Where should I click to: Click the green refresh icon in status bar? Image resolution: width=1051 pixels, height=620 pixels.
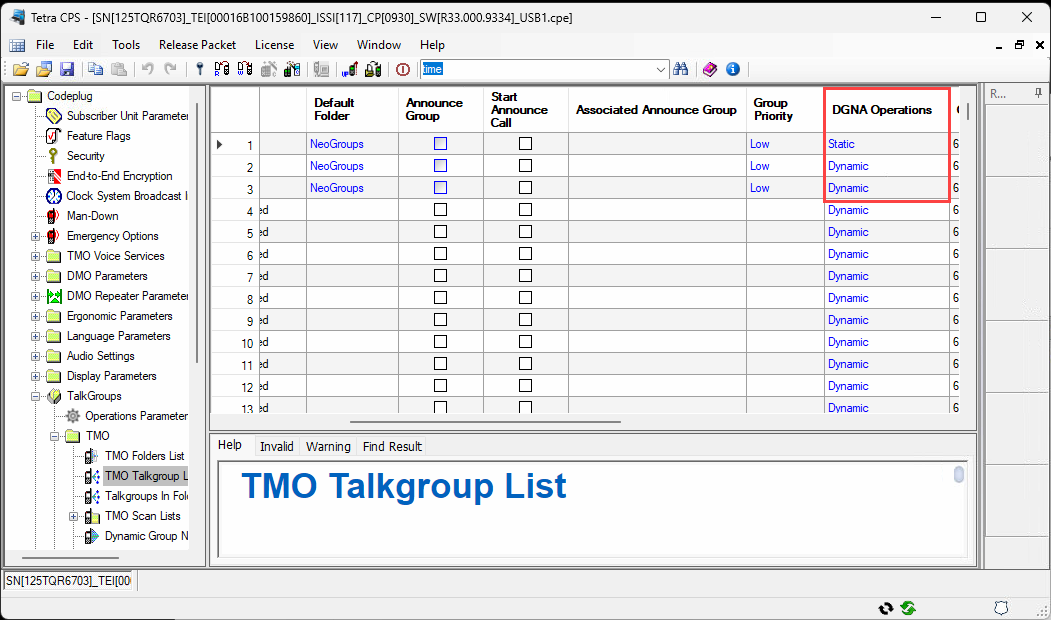click(x=908, y=608)
